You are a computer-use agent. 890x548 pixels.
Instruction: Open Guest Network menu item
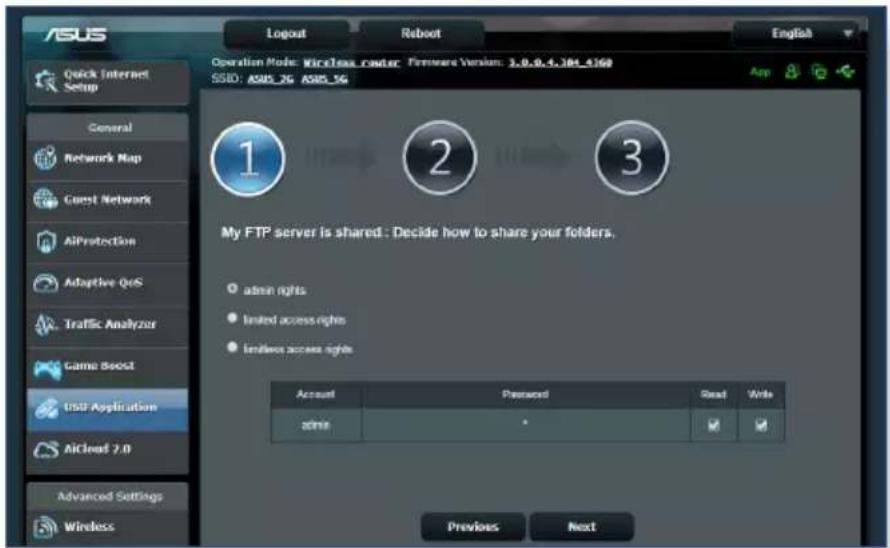108,200
